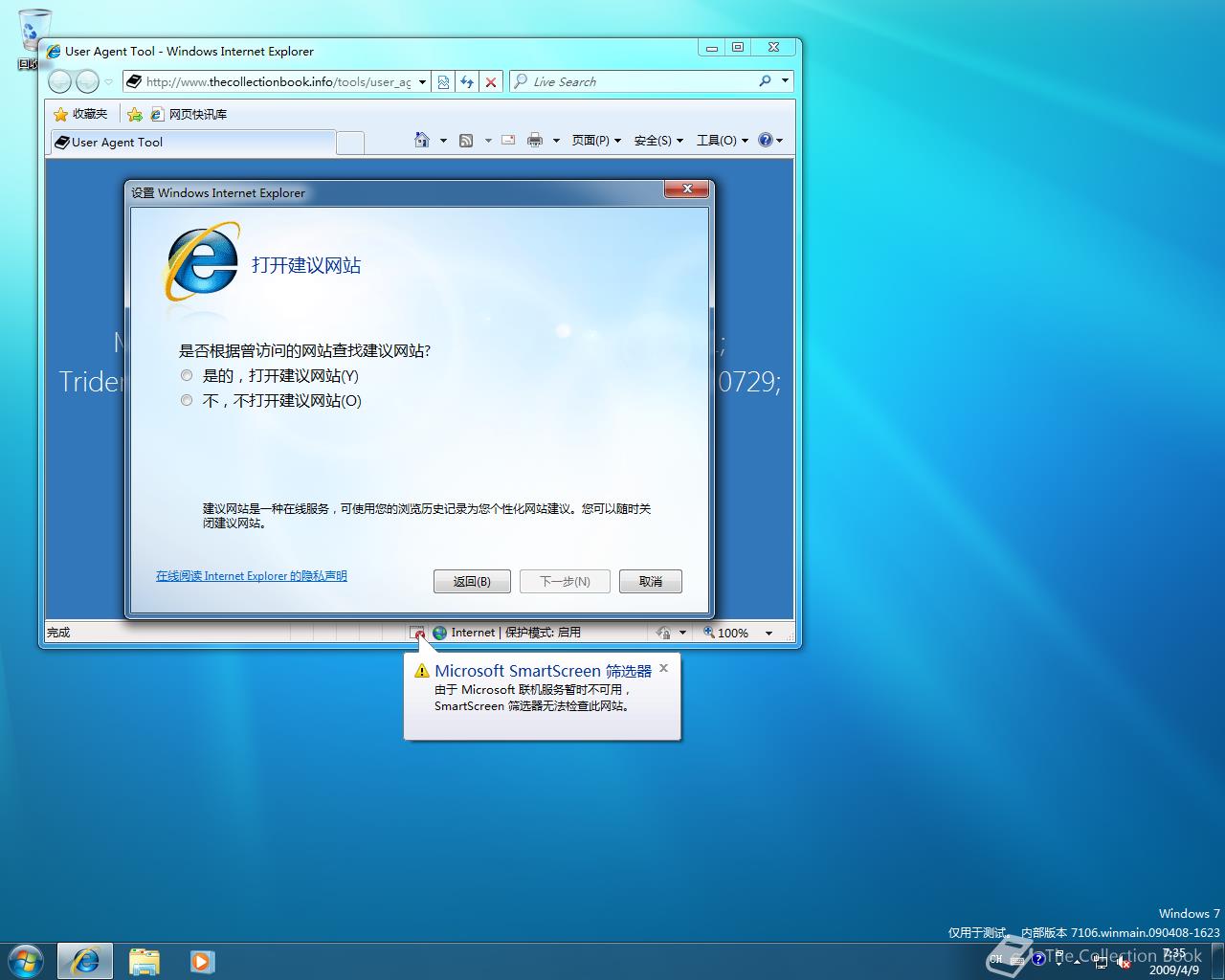Open the Windows Start orb
The height and width of the screenshot is (980, 1225).
click(26, 960)
